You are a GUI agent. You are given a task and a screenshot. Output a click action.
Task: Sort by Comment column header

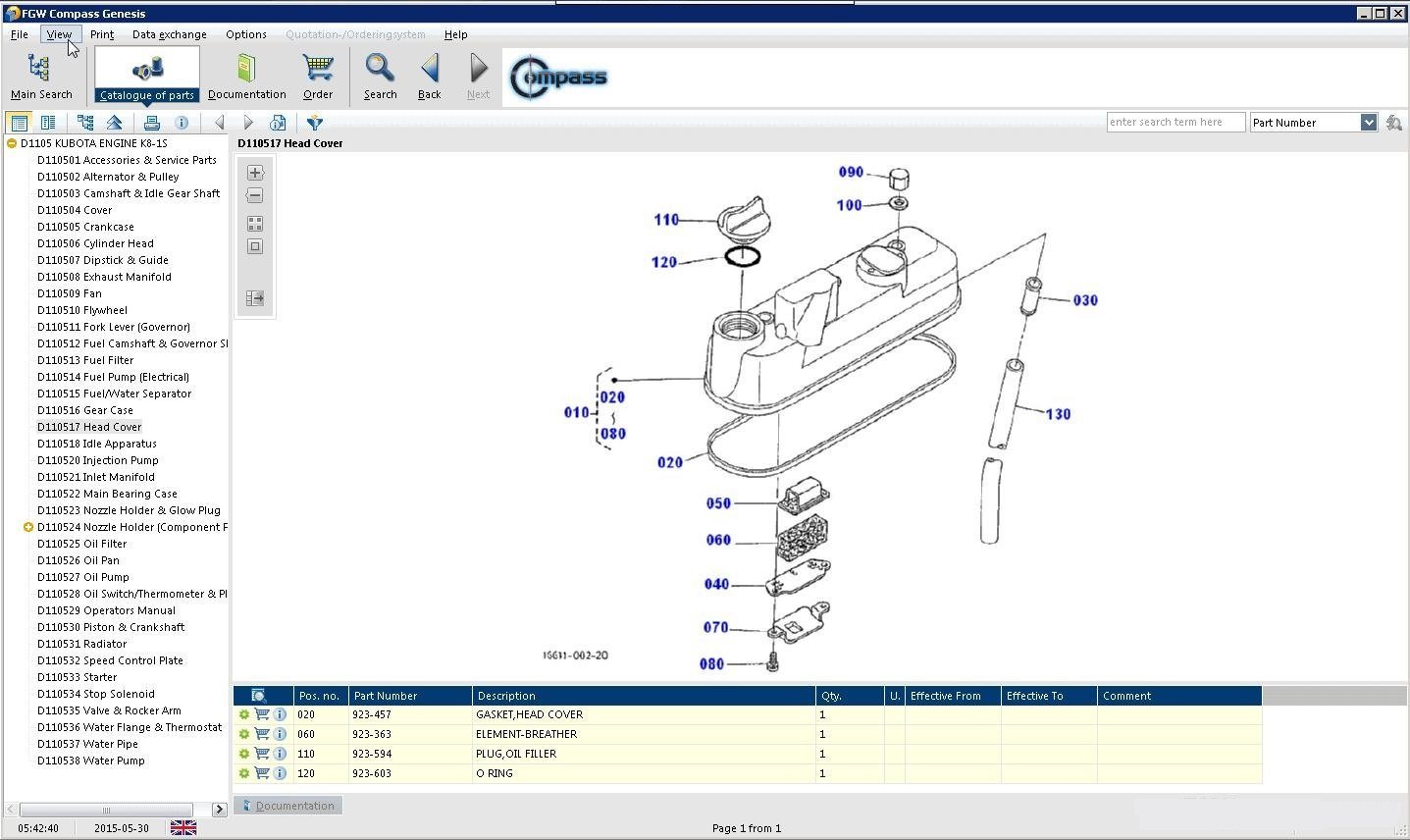tap(1179, 696)
